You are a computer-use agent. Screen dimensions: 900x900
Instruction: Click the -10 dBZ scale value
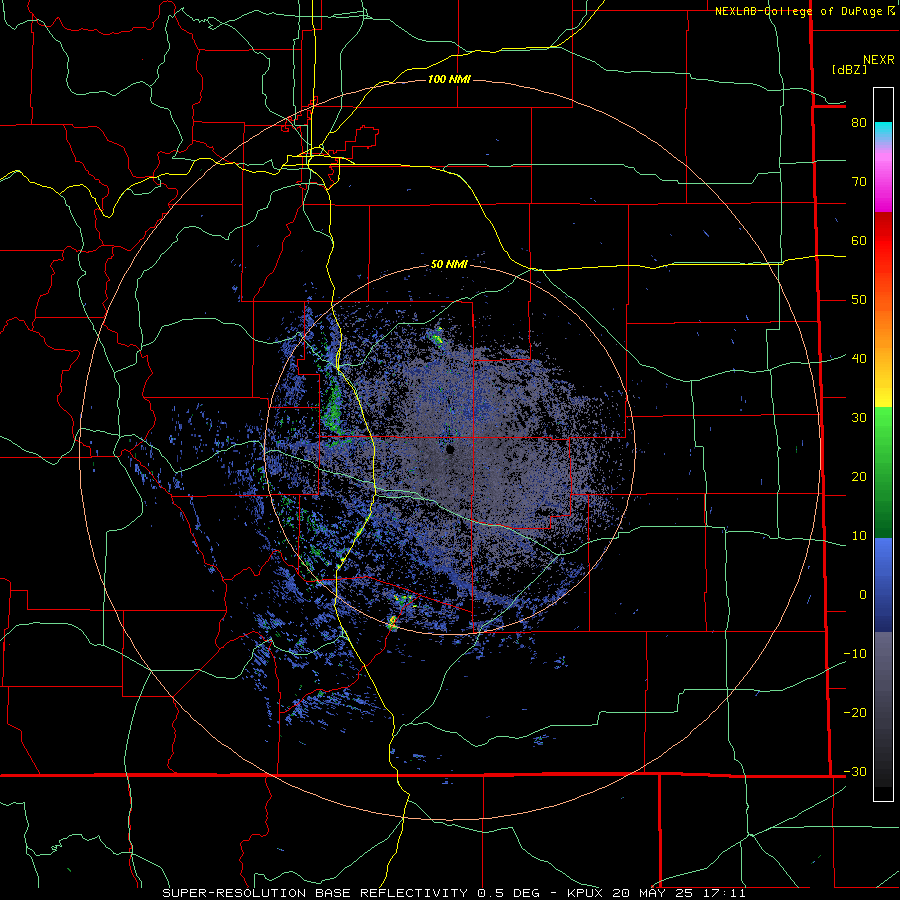pyautogui.click(x=855, y=654)
